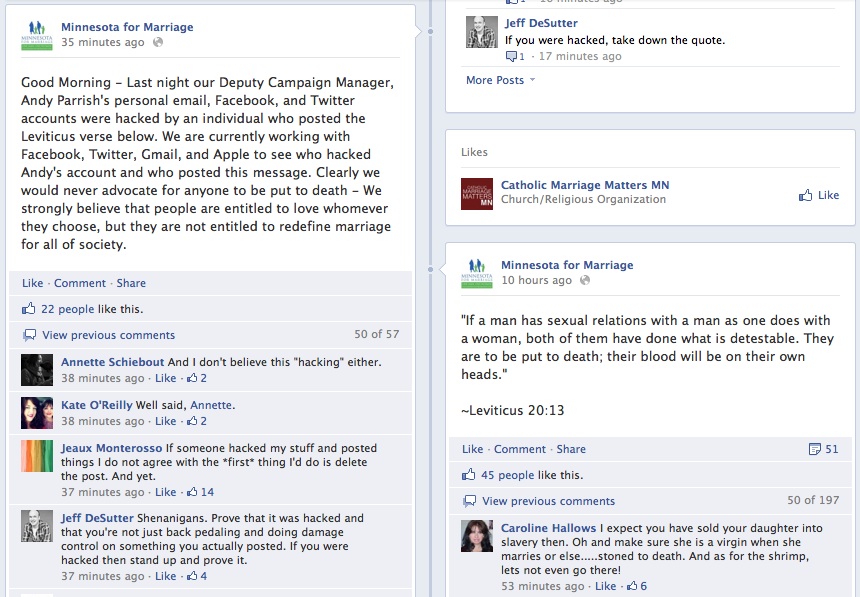Expand View previous comments on the hacked post

point(109,335)
